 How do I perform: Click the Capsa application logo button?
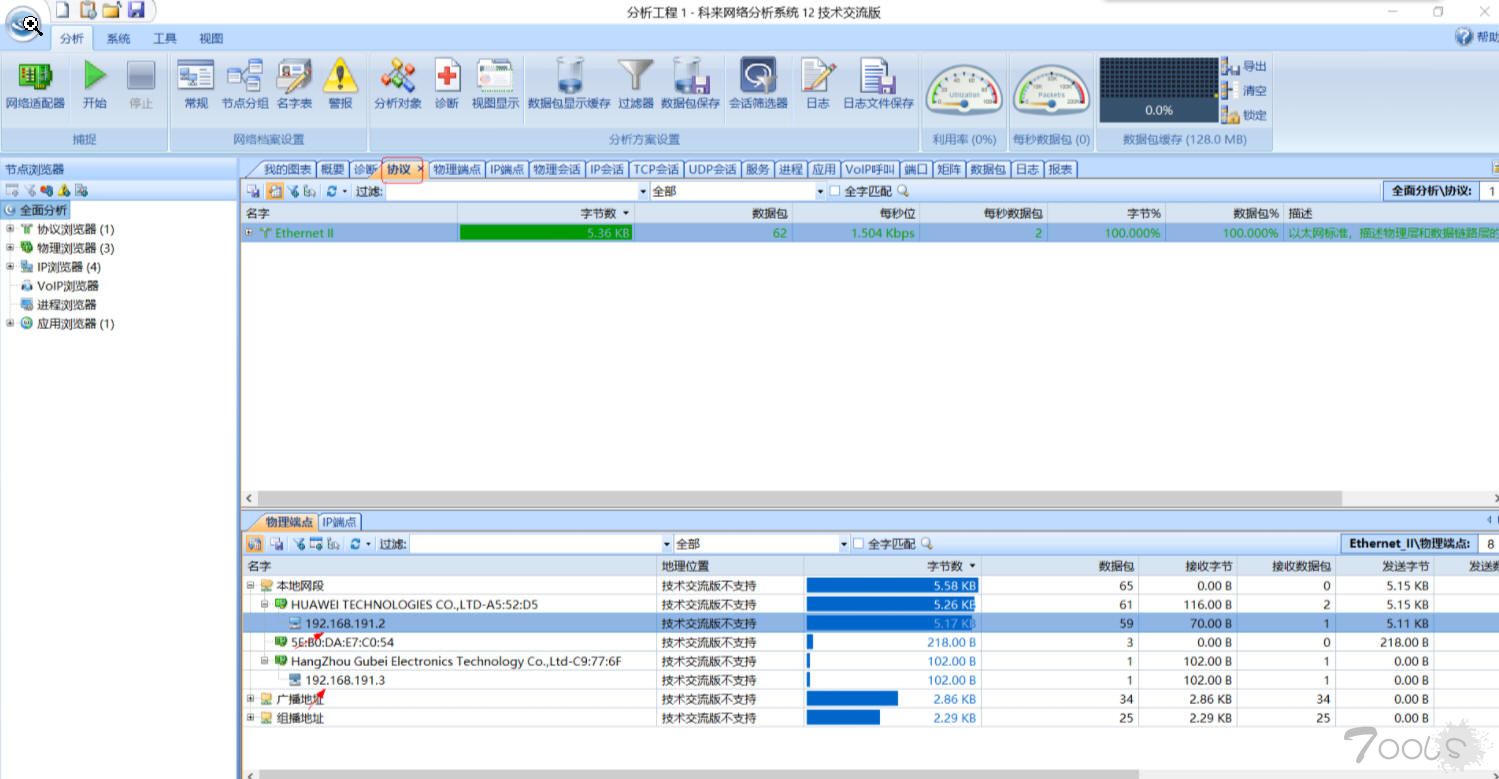click(25, 24)
